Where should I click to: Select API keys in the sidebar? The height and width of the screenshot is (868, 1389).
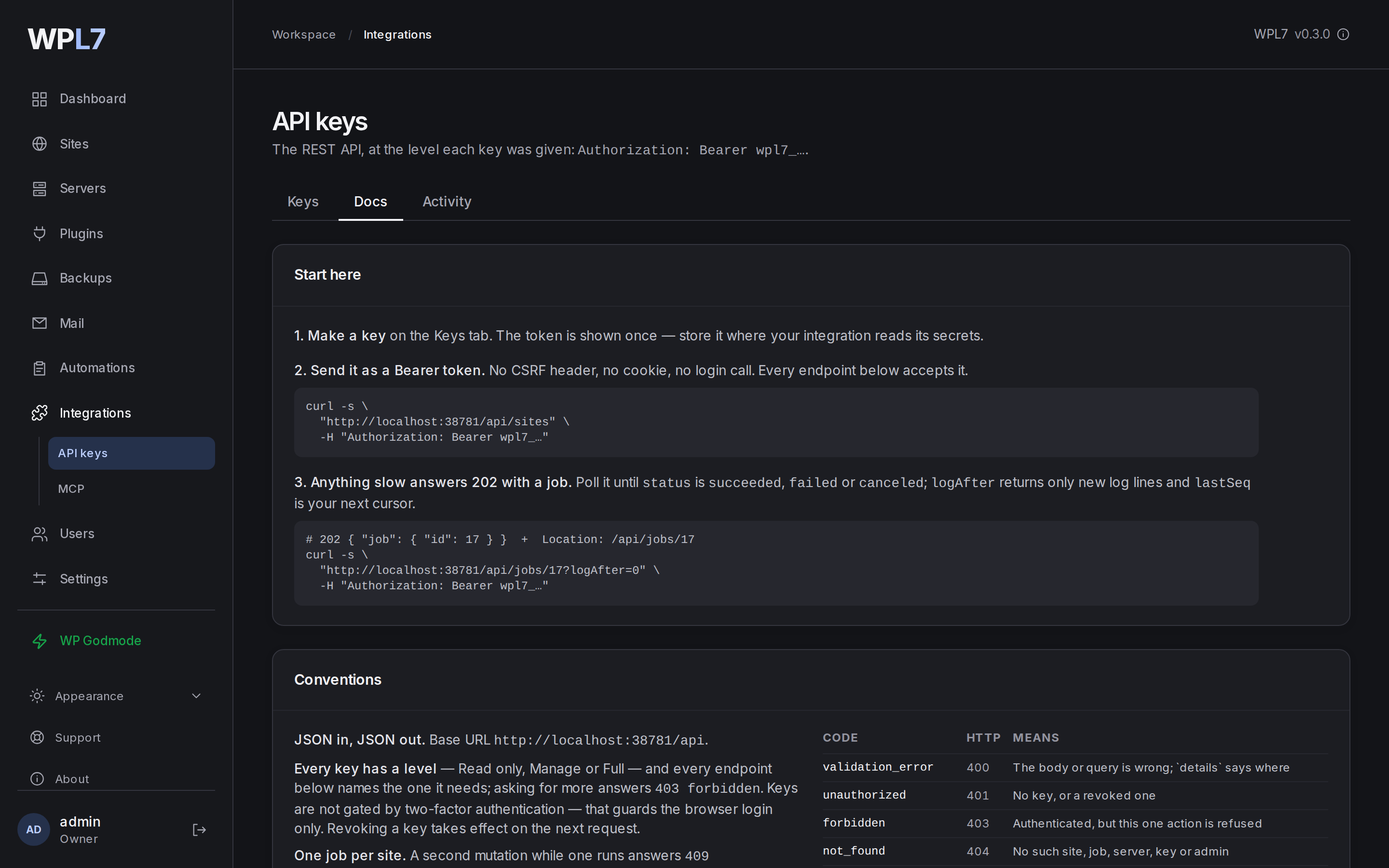click(132, 453)
